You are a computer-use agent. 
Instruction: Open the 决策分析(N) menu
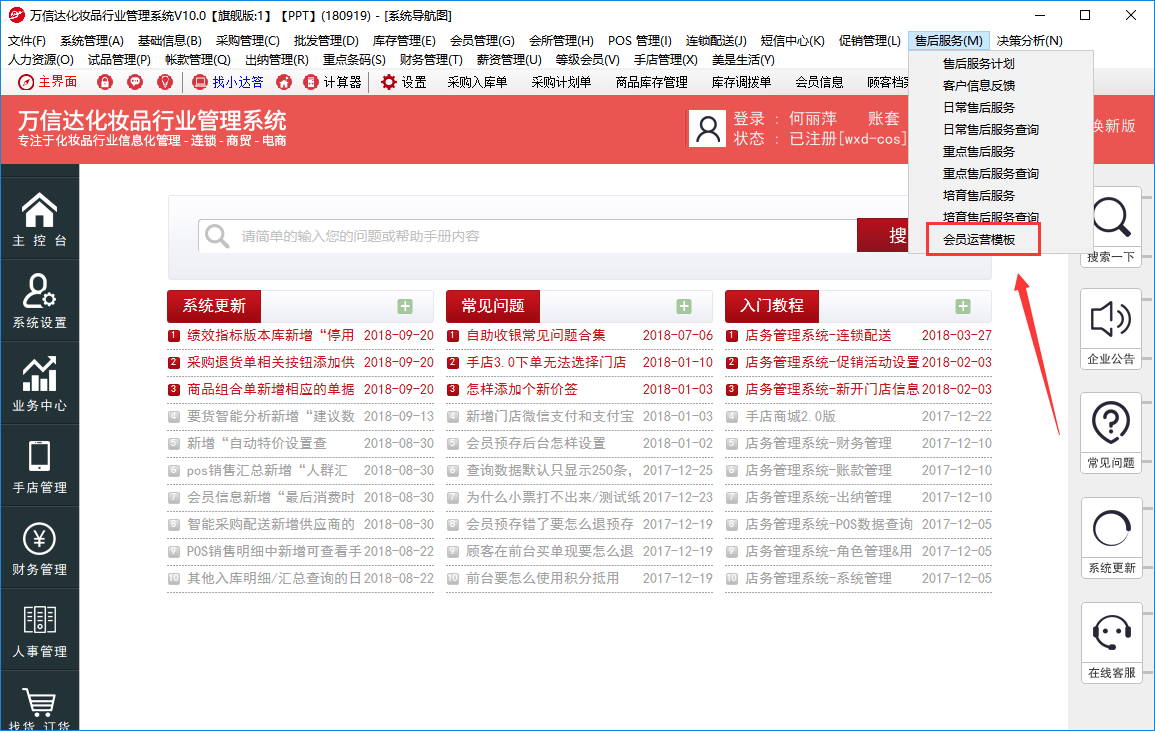[x=1029, y=41]
